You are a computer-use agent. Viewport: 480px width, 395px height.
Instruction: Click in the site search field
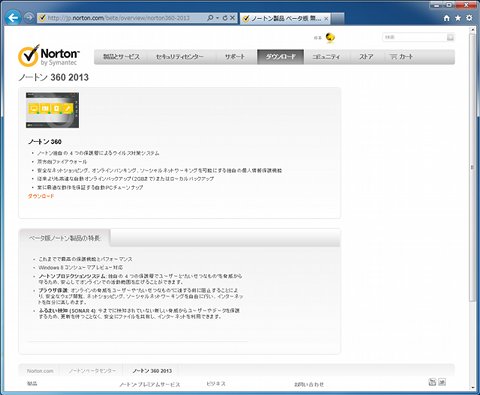click(x=414, y=37)
